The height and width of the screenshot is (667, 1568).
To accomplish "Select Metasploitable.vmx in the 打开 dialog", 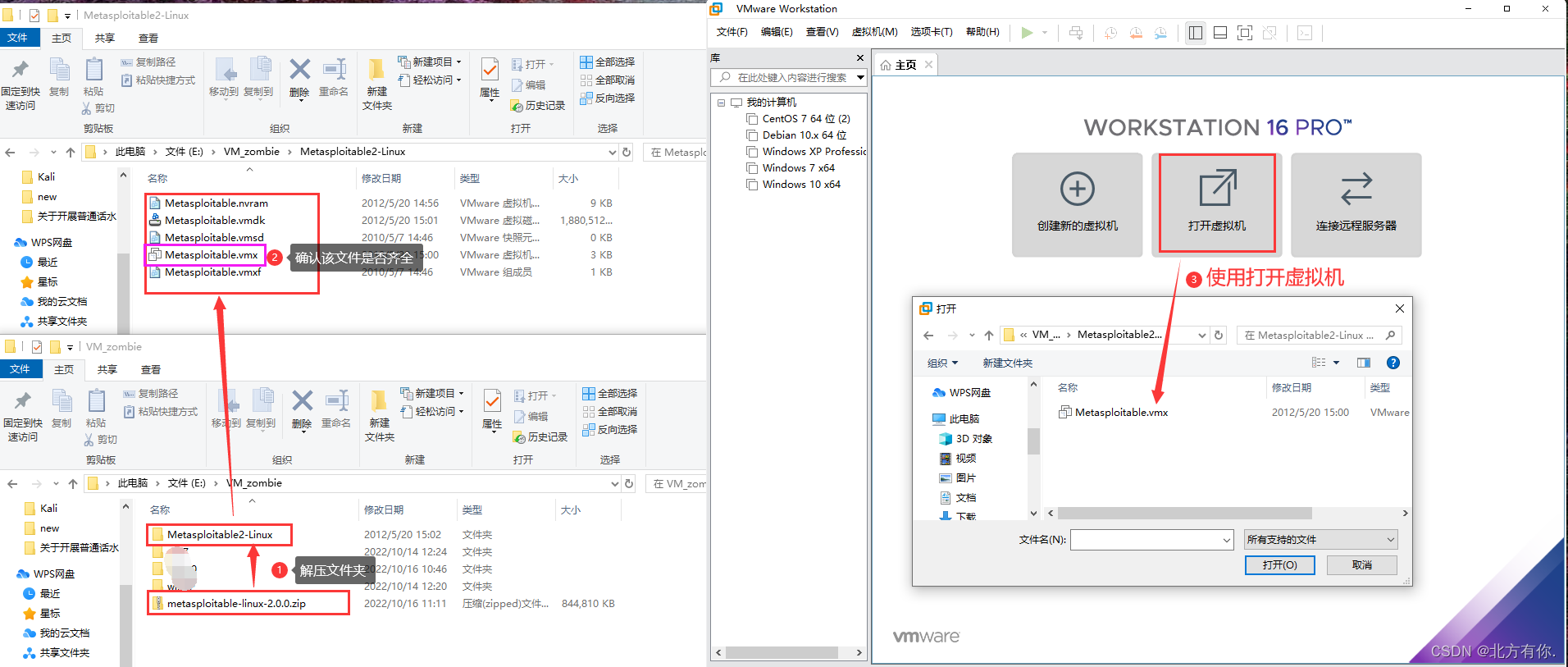I will pos(1121,413).
